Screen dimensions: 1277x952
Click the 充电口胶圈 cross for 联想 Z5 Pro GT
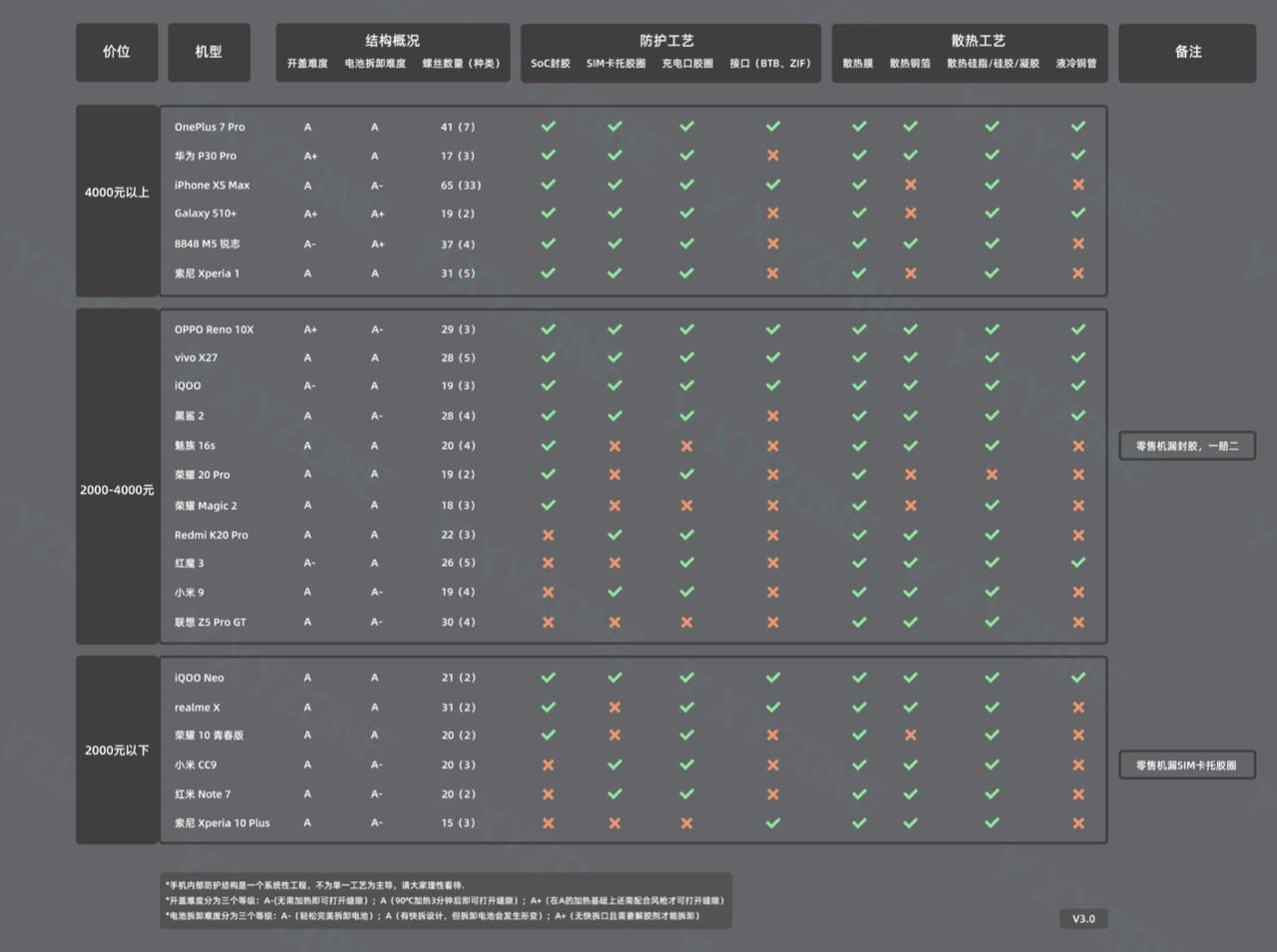coord(687,623)
